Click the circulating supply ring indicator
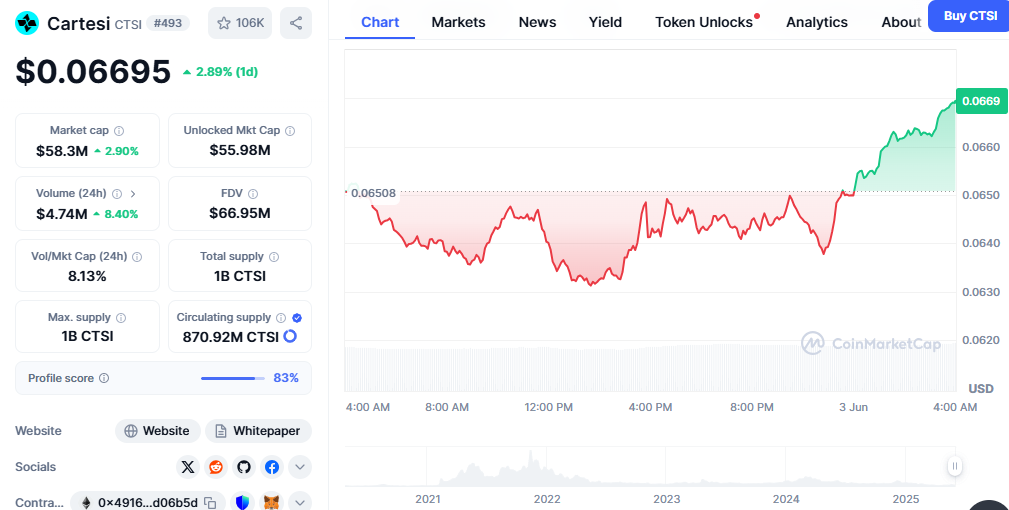The width and height of the screenshot is (1009, 510). 290,336
